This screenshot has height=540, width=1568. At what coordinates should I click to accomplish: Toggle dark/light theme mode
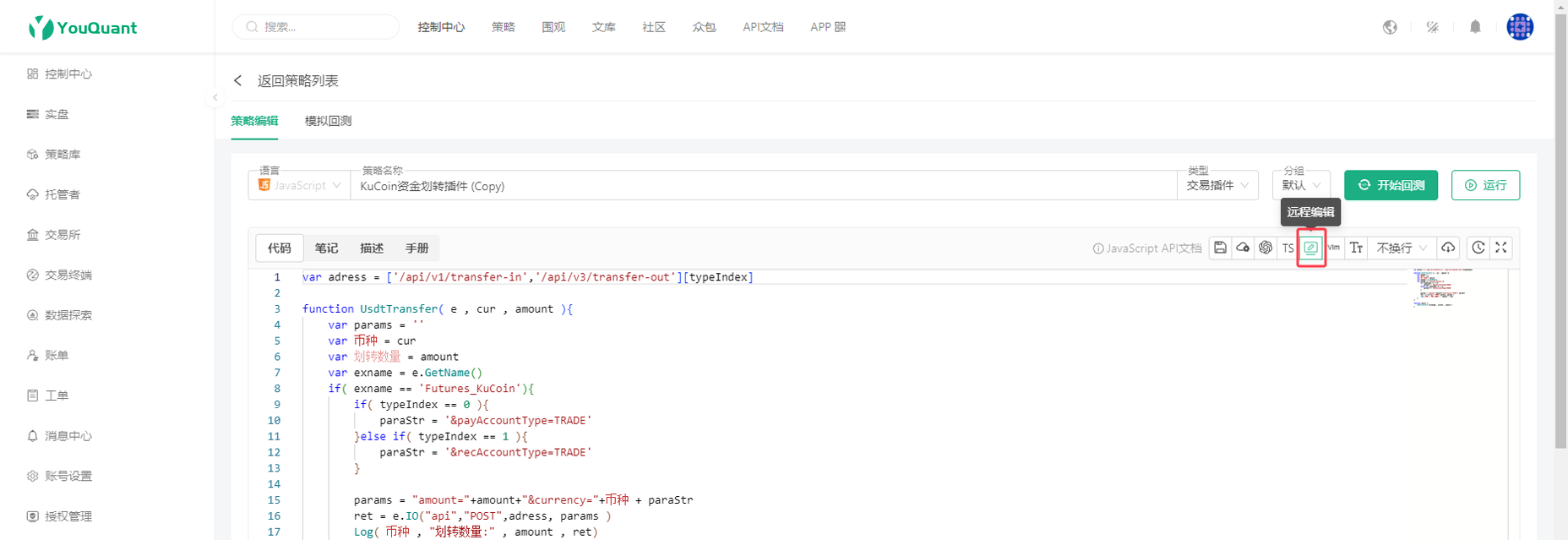pyautogui.click(x=1432, y=27)
